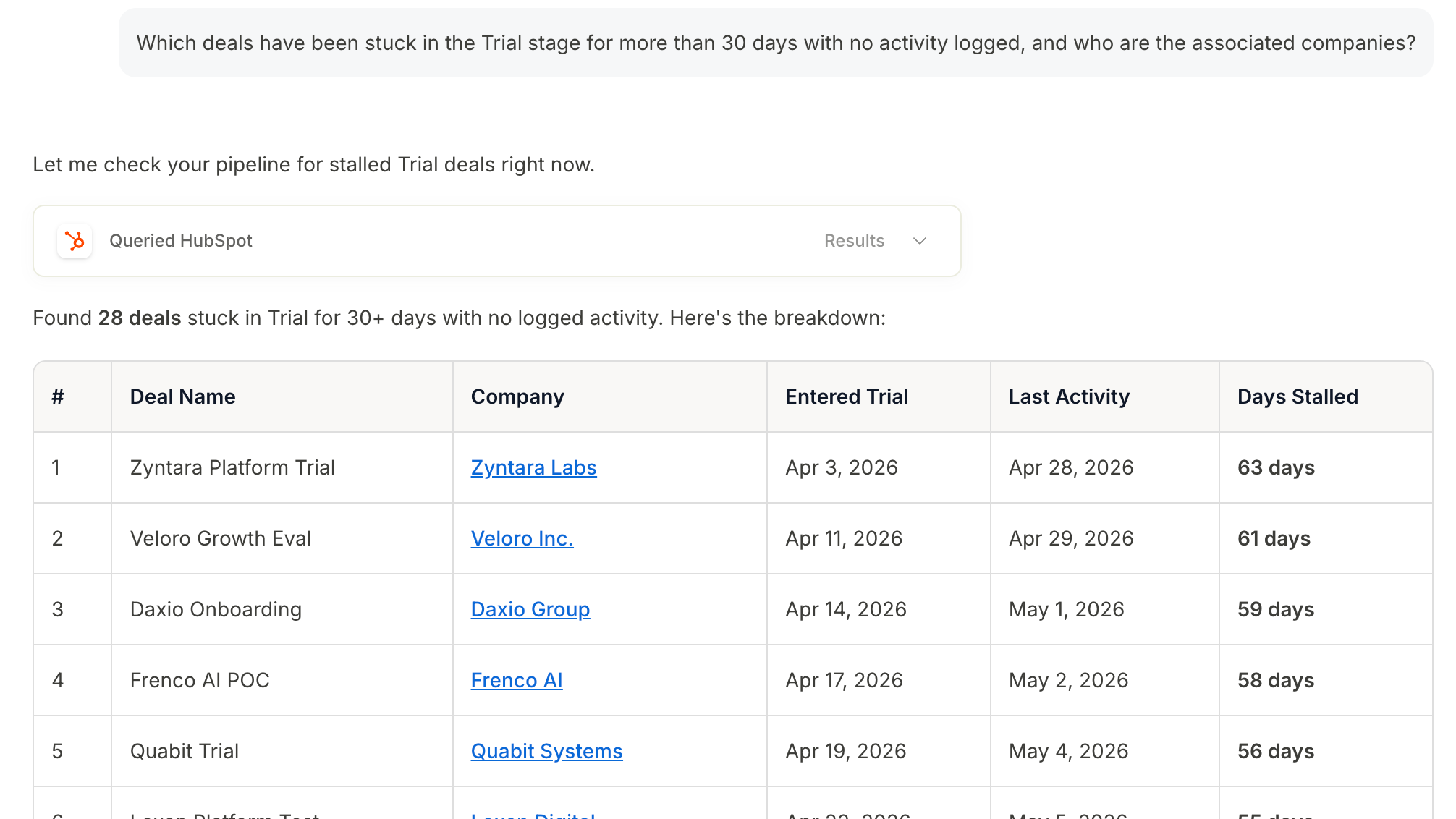Click the Apr 17, 2026 entered date
This screenshot has width=1456, height=819.
pos(845,681)
